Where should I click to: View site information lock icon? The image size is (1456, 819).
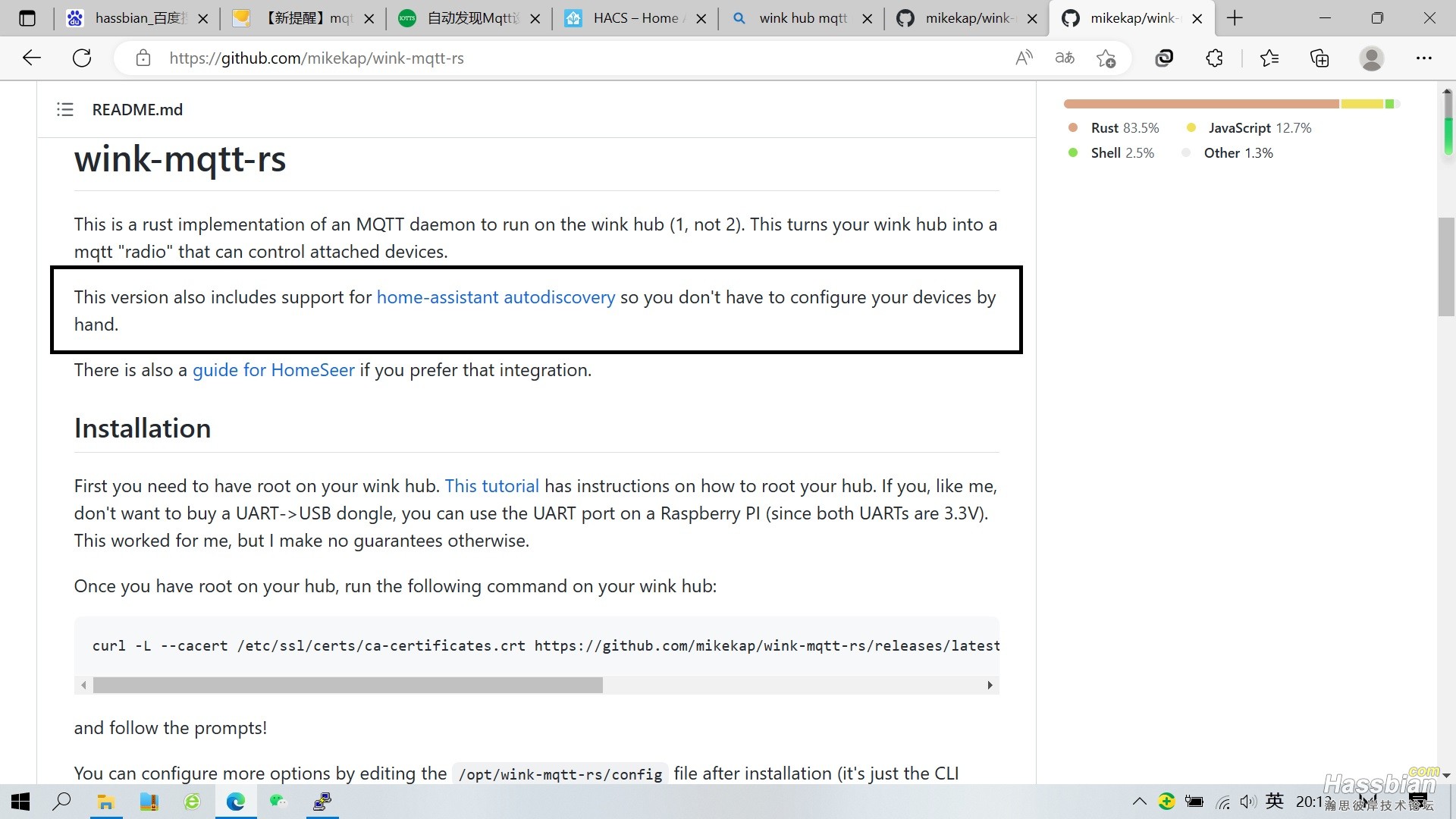point(143,58)
